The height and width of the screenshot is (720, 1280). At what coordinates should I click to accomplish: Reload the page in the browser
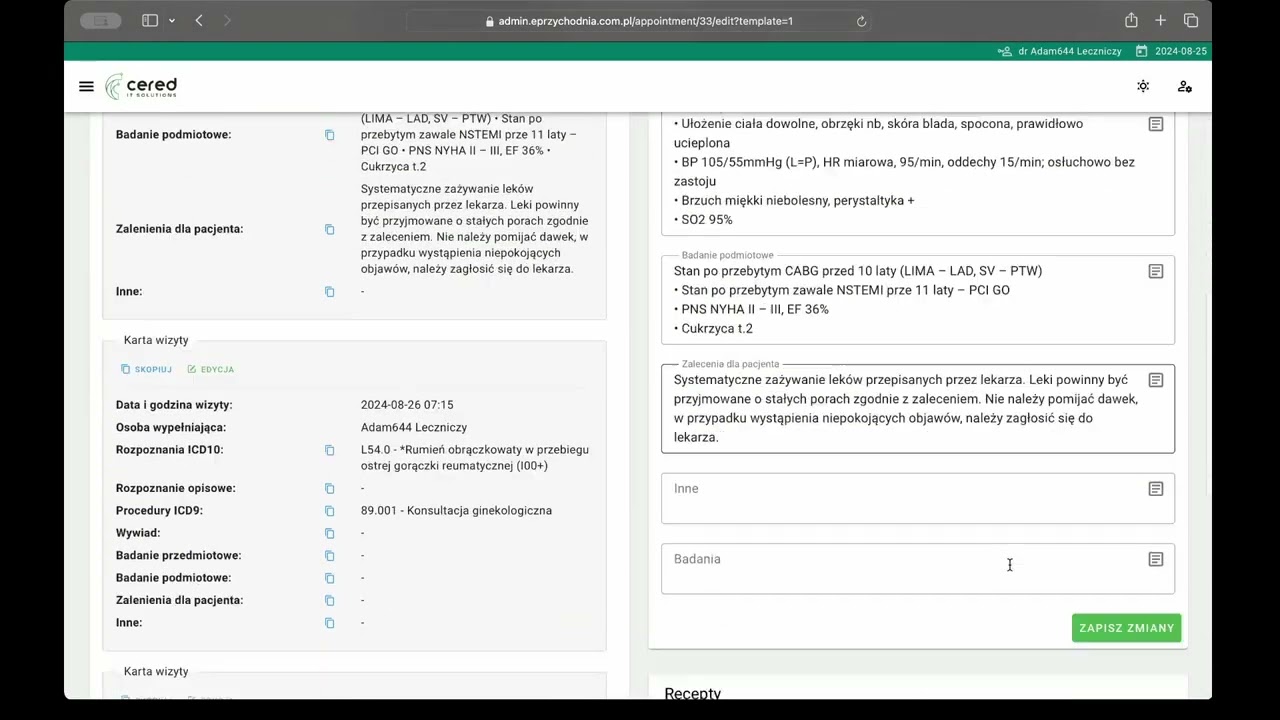pos(861,21)
